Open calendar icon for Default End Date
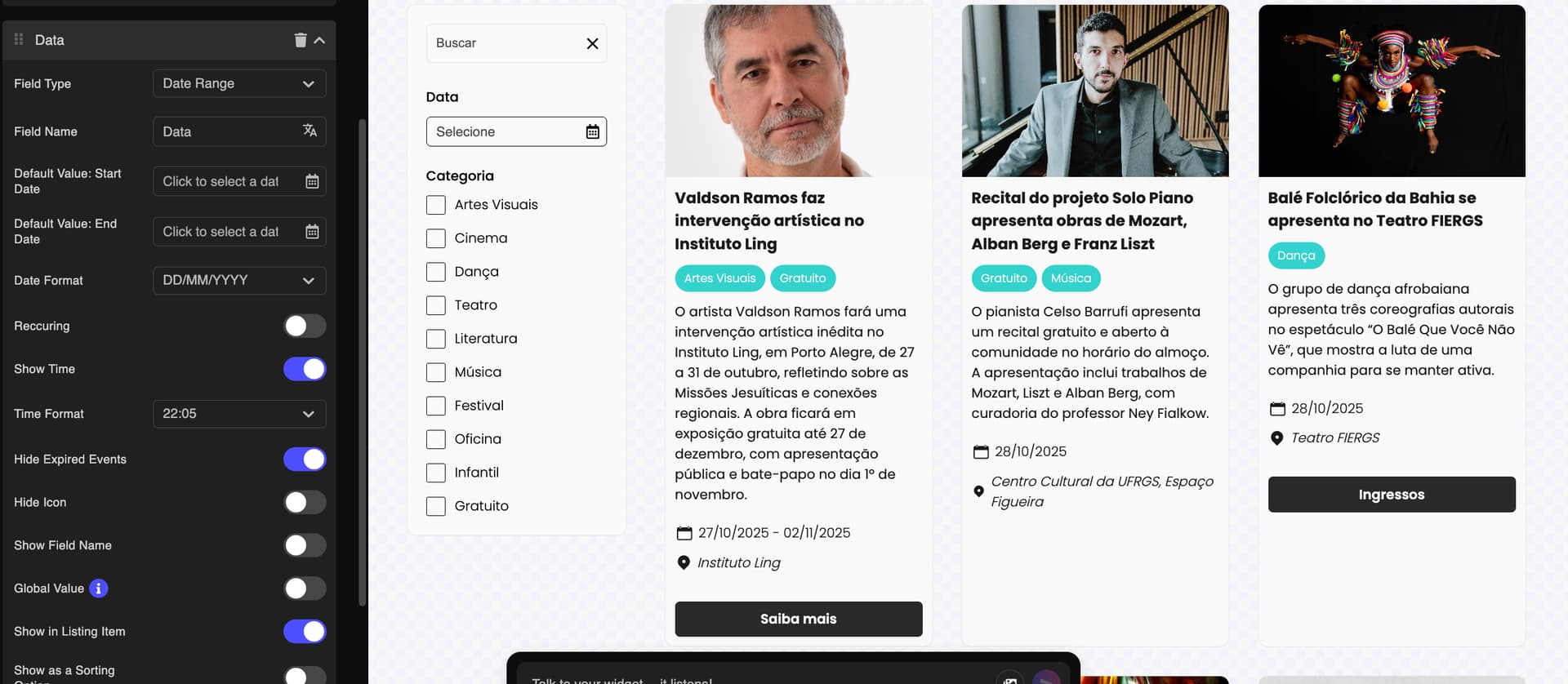Image resolution: width=1568 pixels, height=684 pixels. 312,232
